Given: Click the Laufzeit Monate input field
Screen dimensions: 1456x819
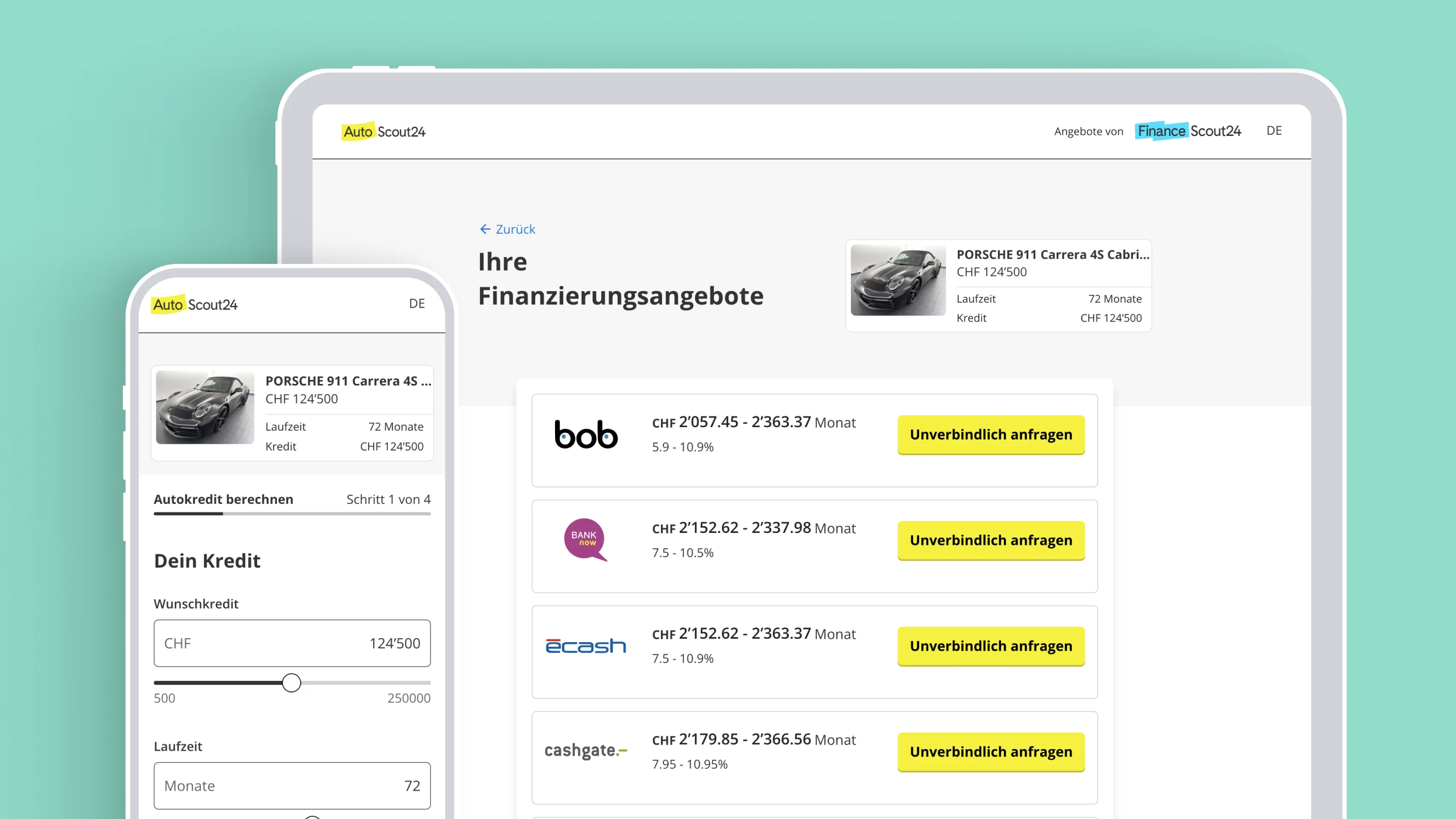Looking at the screenshot, I should pos(292,785).
